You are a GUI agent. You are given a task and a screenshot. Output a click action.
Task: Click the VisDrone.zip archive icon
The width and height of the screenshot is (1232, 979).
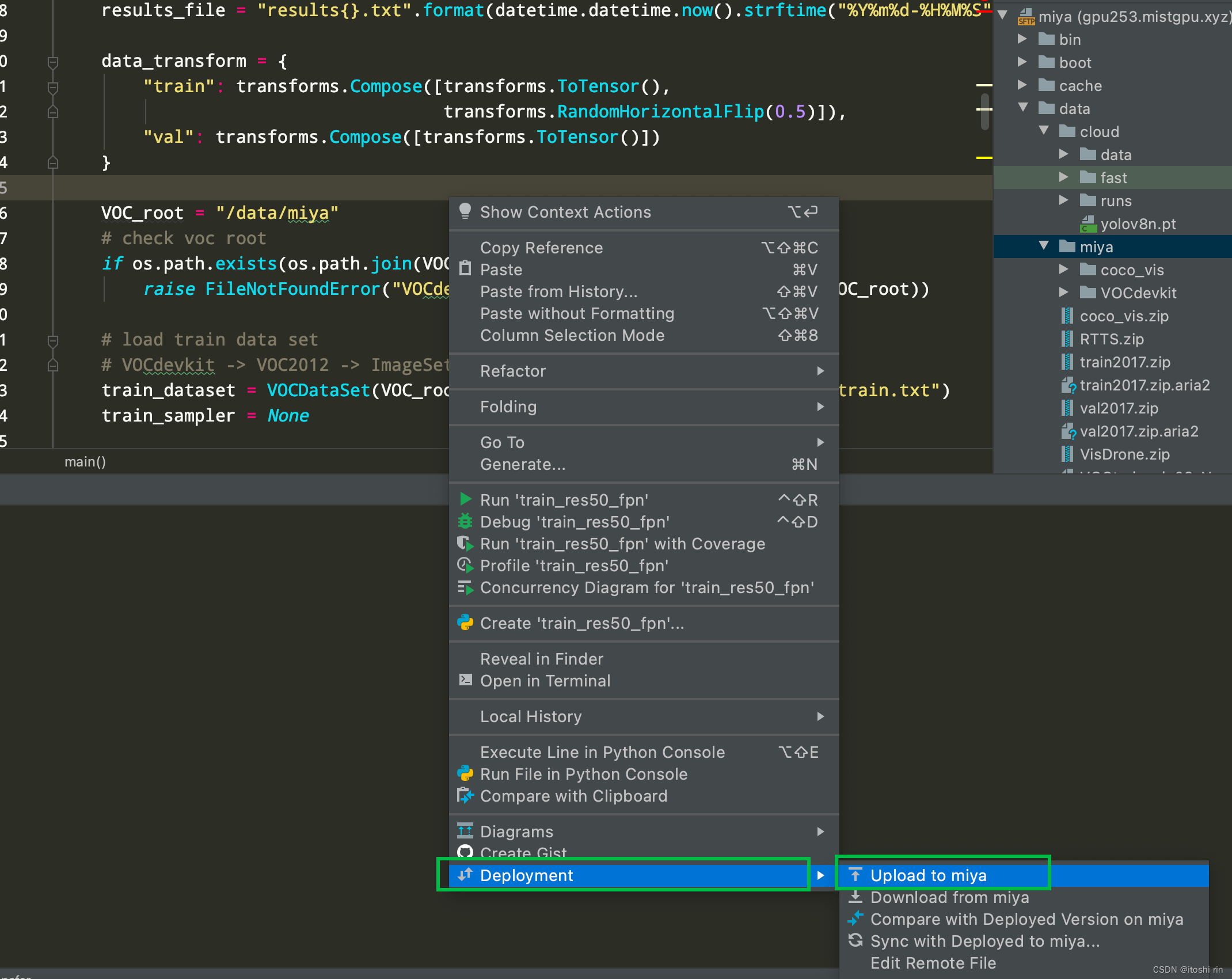click(1067, 454)
